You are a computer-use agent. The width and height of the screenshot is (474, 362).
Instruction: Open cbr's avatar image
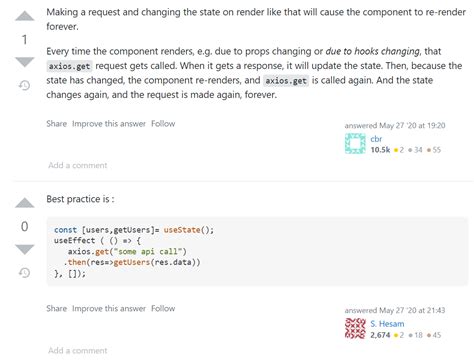pyautogui.click(x=355, y=144)
